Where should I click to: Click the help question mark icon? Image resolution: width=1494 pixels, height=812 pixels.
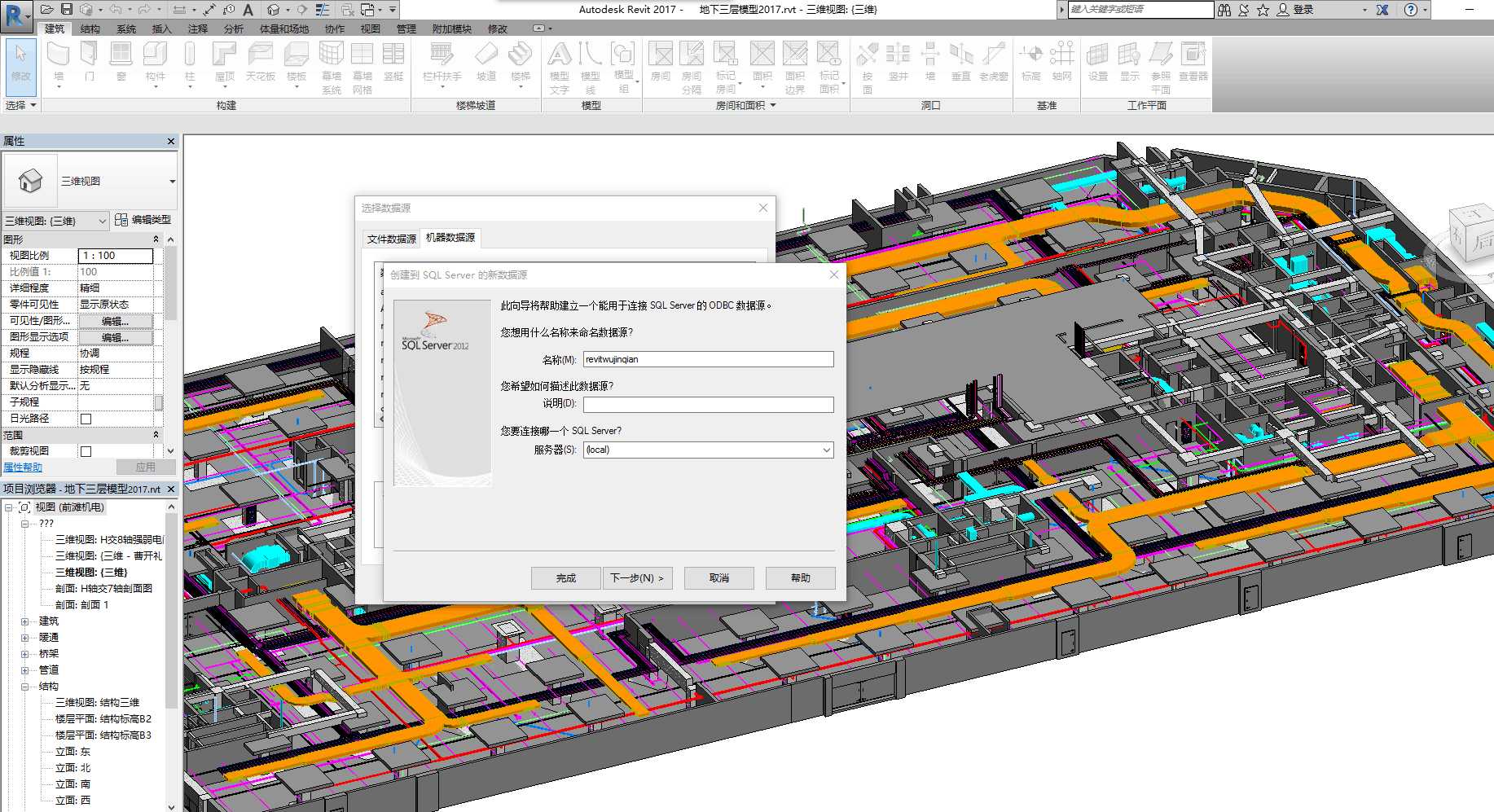point(1411,10)
